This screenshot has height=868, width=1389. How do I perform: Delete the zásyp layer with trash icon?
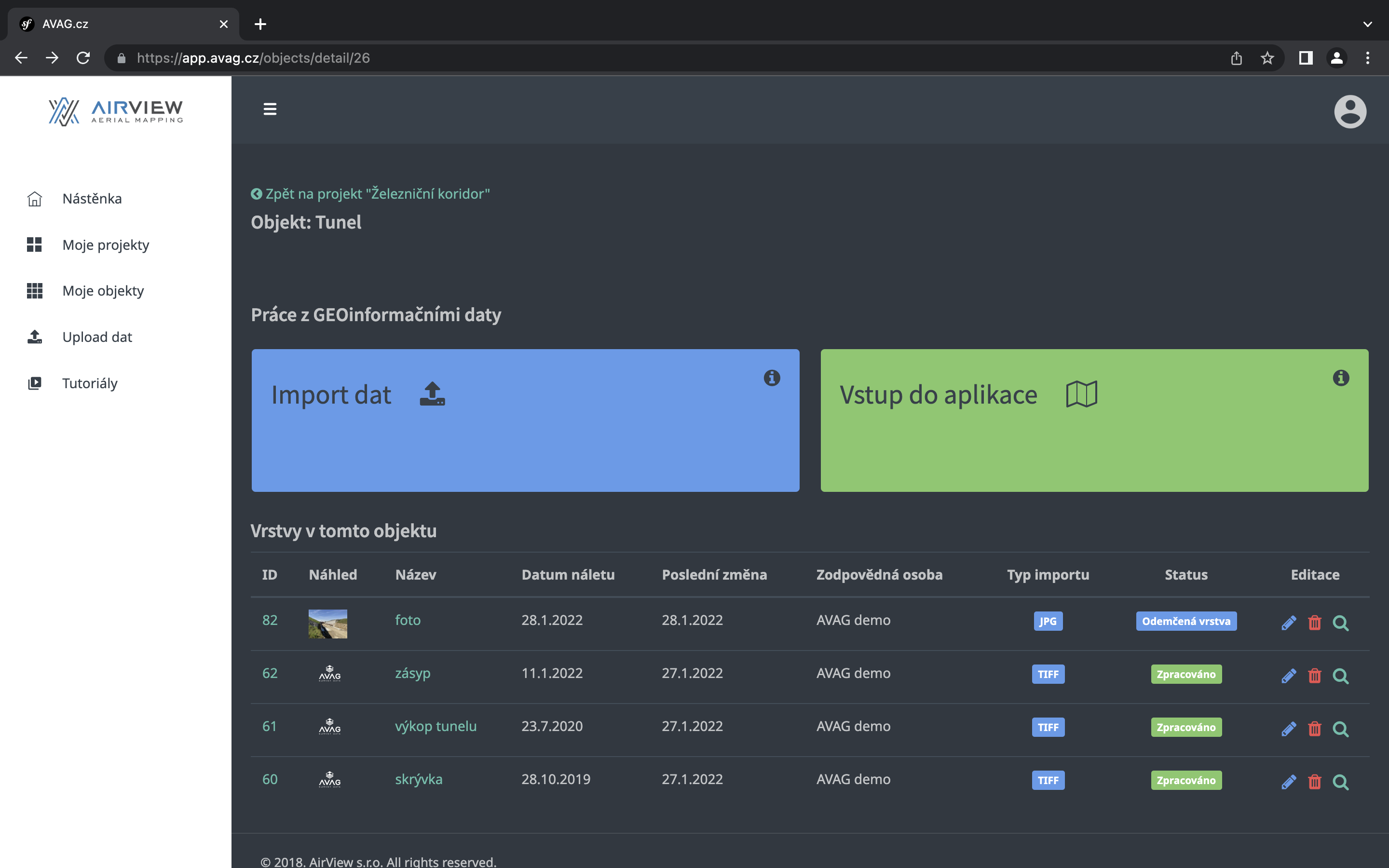(1314, 676)
